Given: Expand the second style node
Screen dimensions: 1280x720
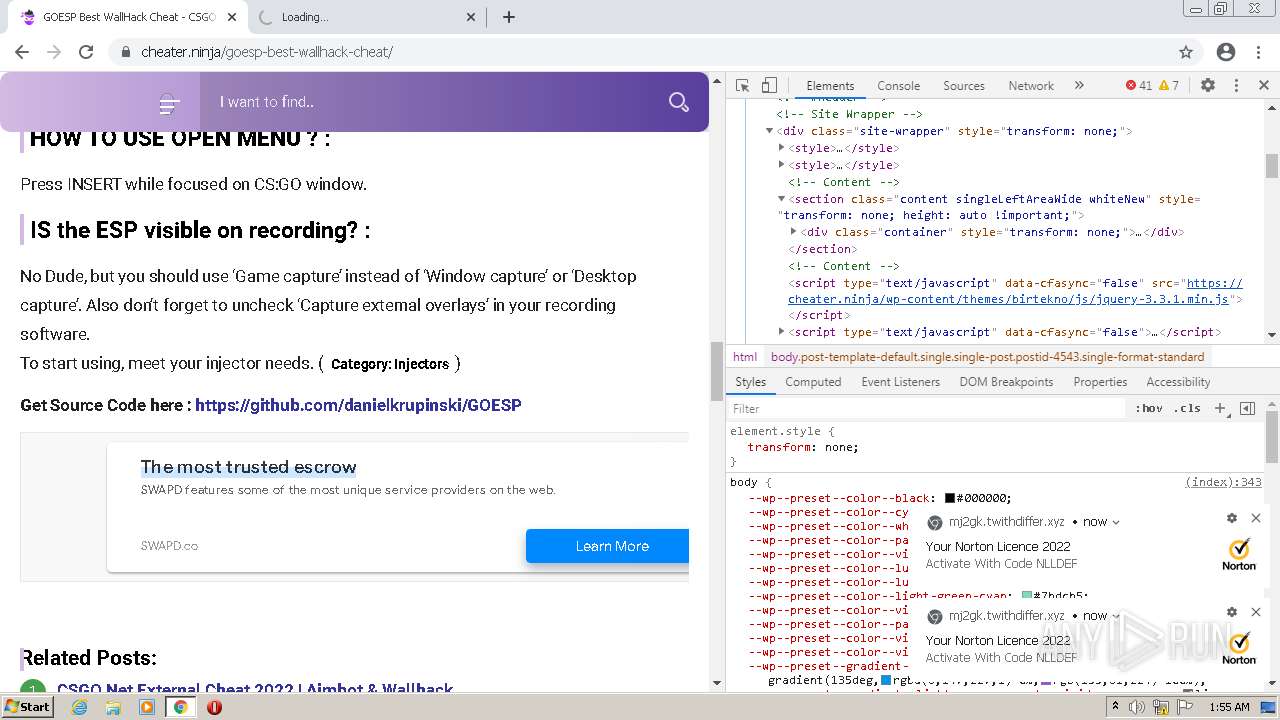Looking at the screenshot, I should tap(782, 165).
